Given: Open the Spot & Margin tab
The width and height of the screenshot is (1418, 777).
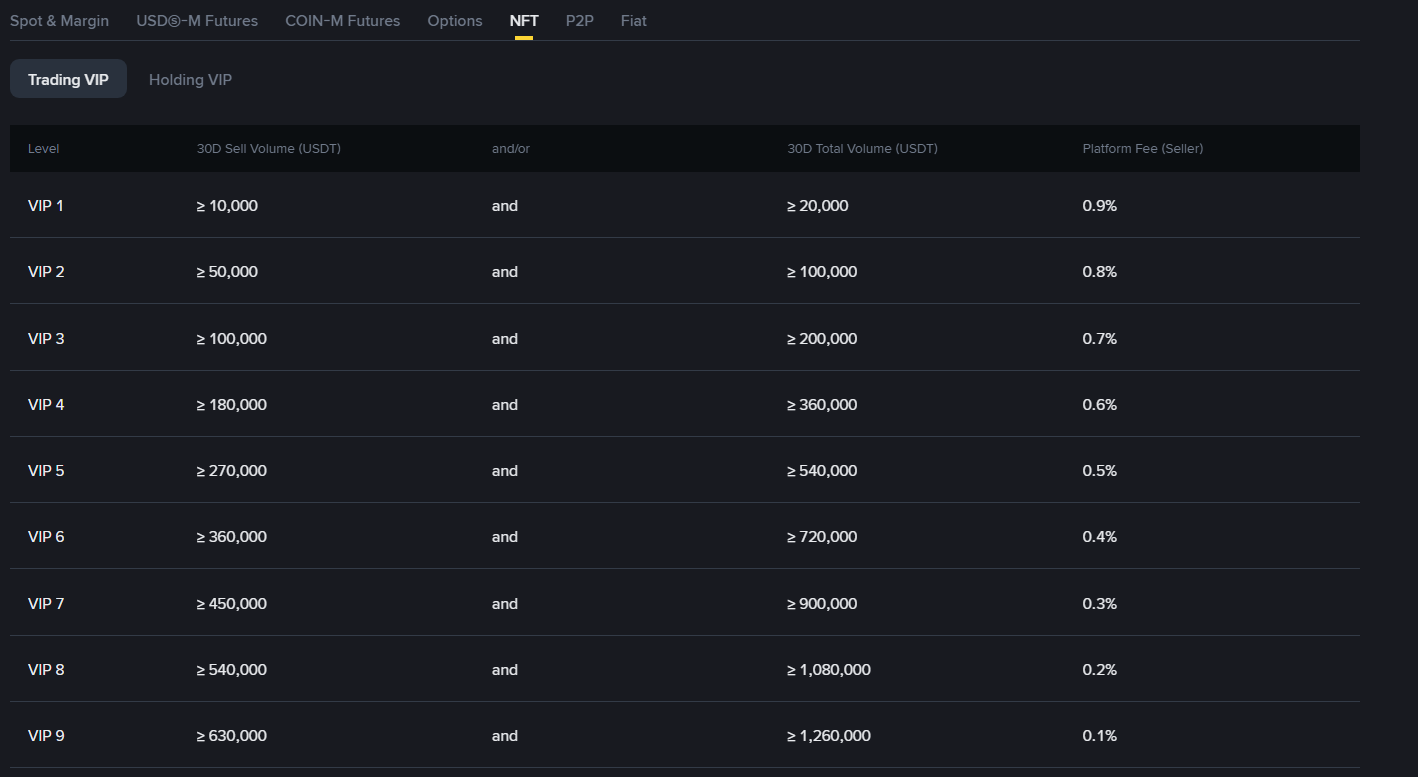Looking at the screenshot, I should pyautogui.click(x=59, y=20).
